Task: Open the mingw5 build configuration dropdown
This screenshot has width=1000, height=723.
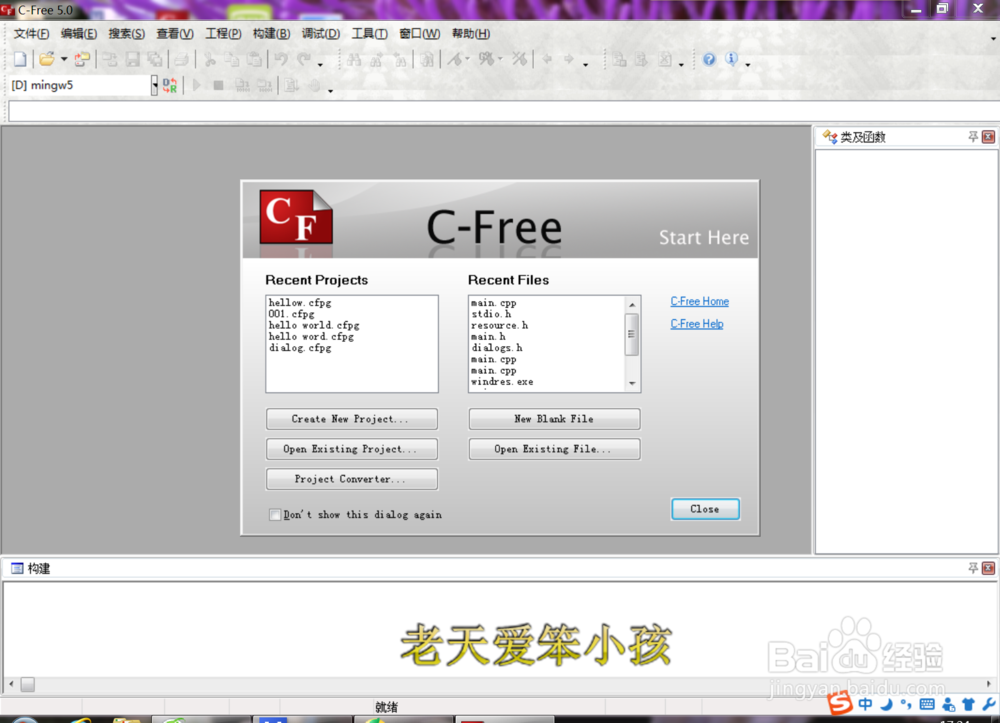Action: pyautogui.click(x=155, y=85)
